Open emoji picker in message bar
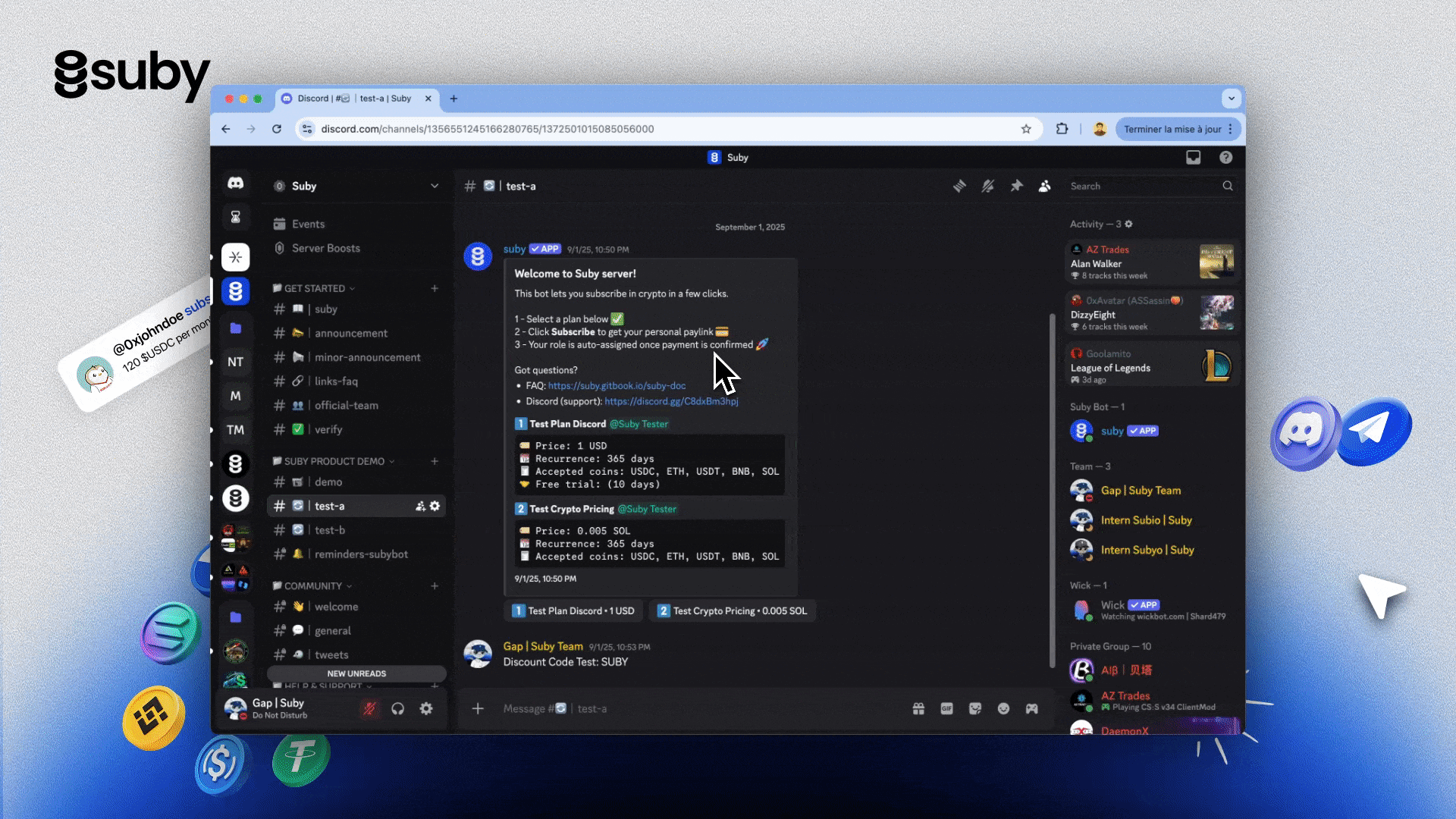The image size is (1456, 819). click(1003, 708)
